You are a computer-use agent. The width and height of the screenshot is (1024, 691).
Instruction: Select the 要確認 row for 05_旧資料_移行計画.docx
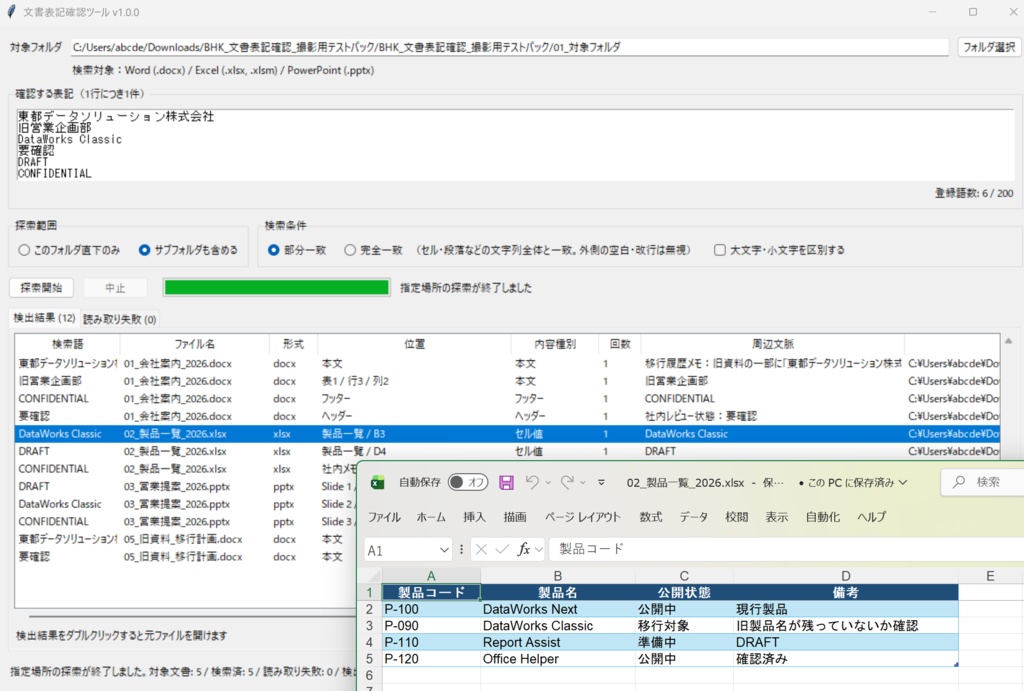tap(186, 557)
